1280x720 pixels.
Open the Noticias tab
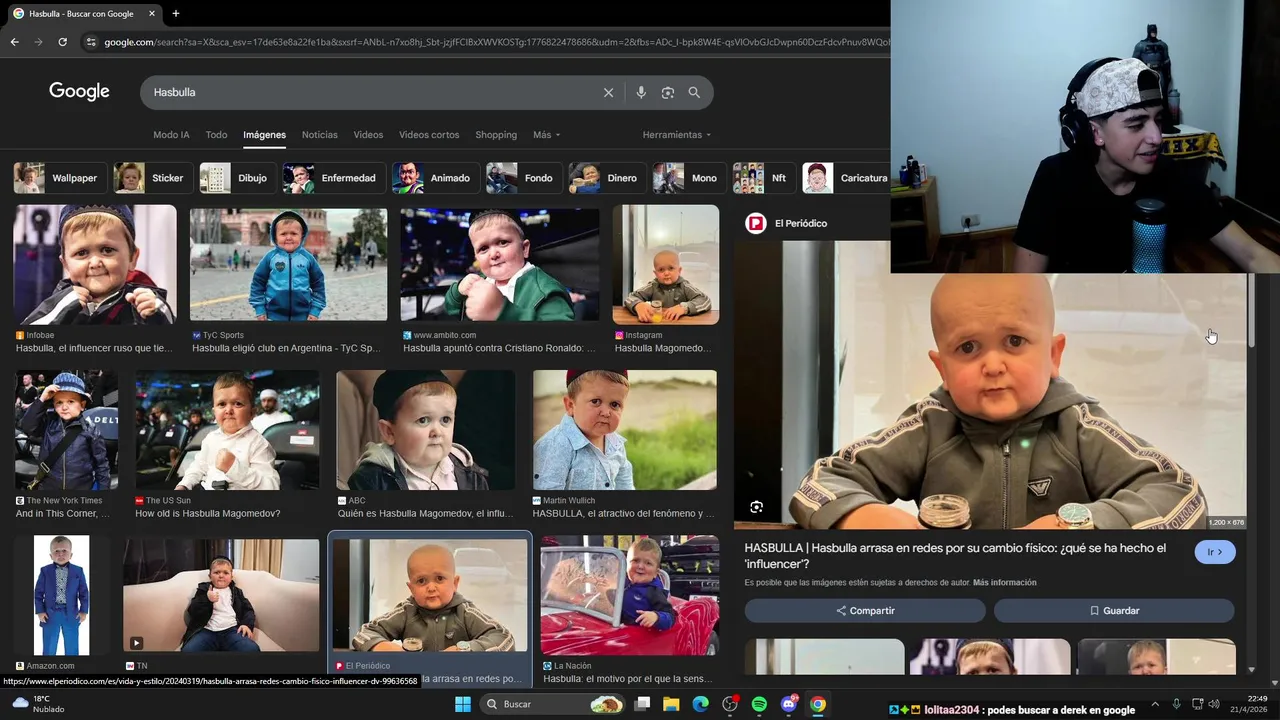(320, 135)
